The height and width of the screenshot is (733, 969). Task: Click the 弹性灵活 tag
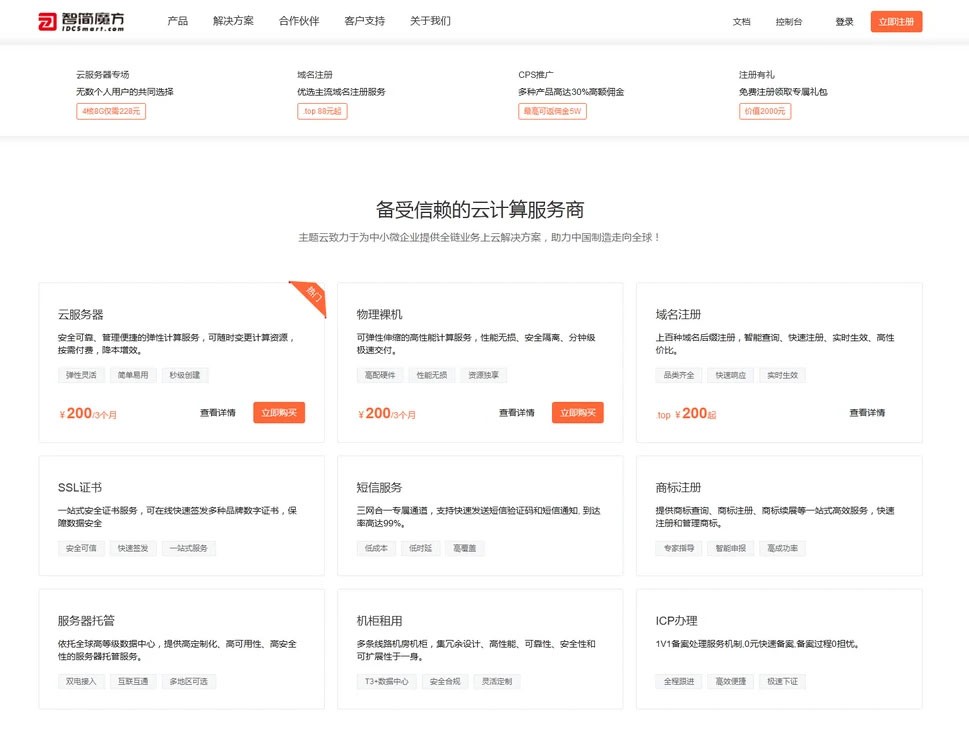[81, 375]
